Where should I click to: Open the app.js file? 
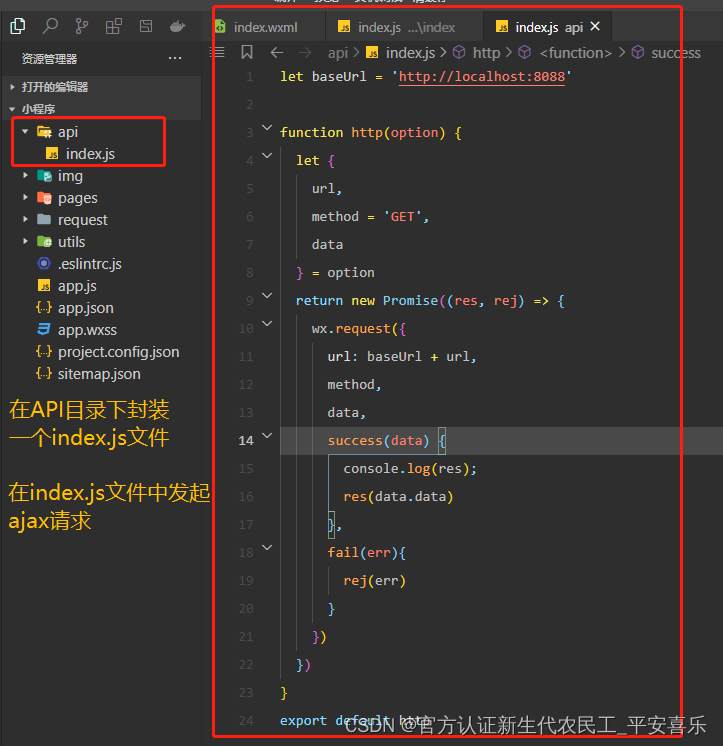click(77, 285)
